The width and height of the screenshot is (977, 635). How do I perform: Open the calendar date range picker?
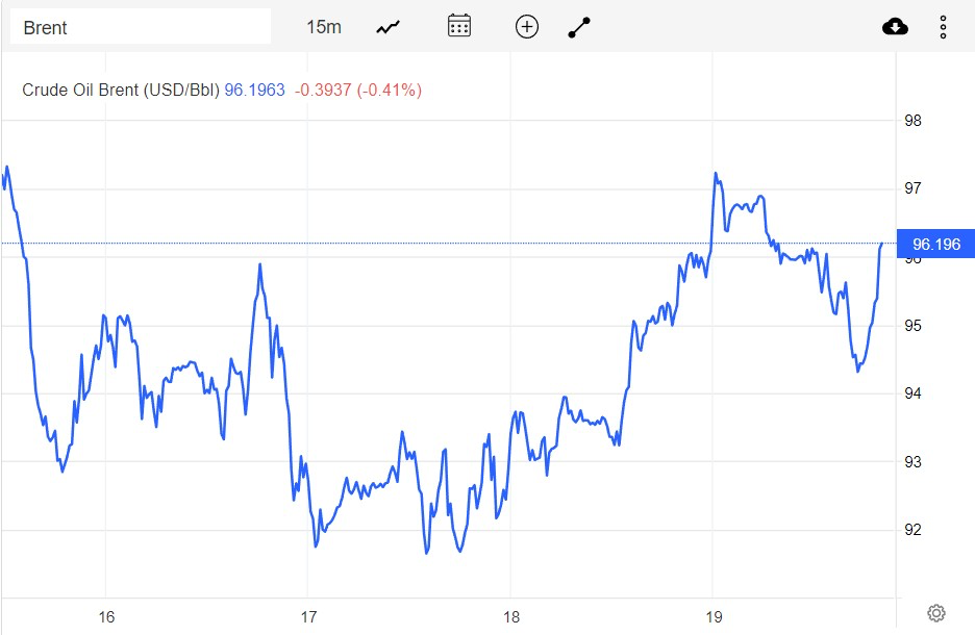pos(459,27)
